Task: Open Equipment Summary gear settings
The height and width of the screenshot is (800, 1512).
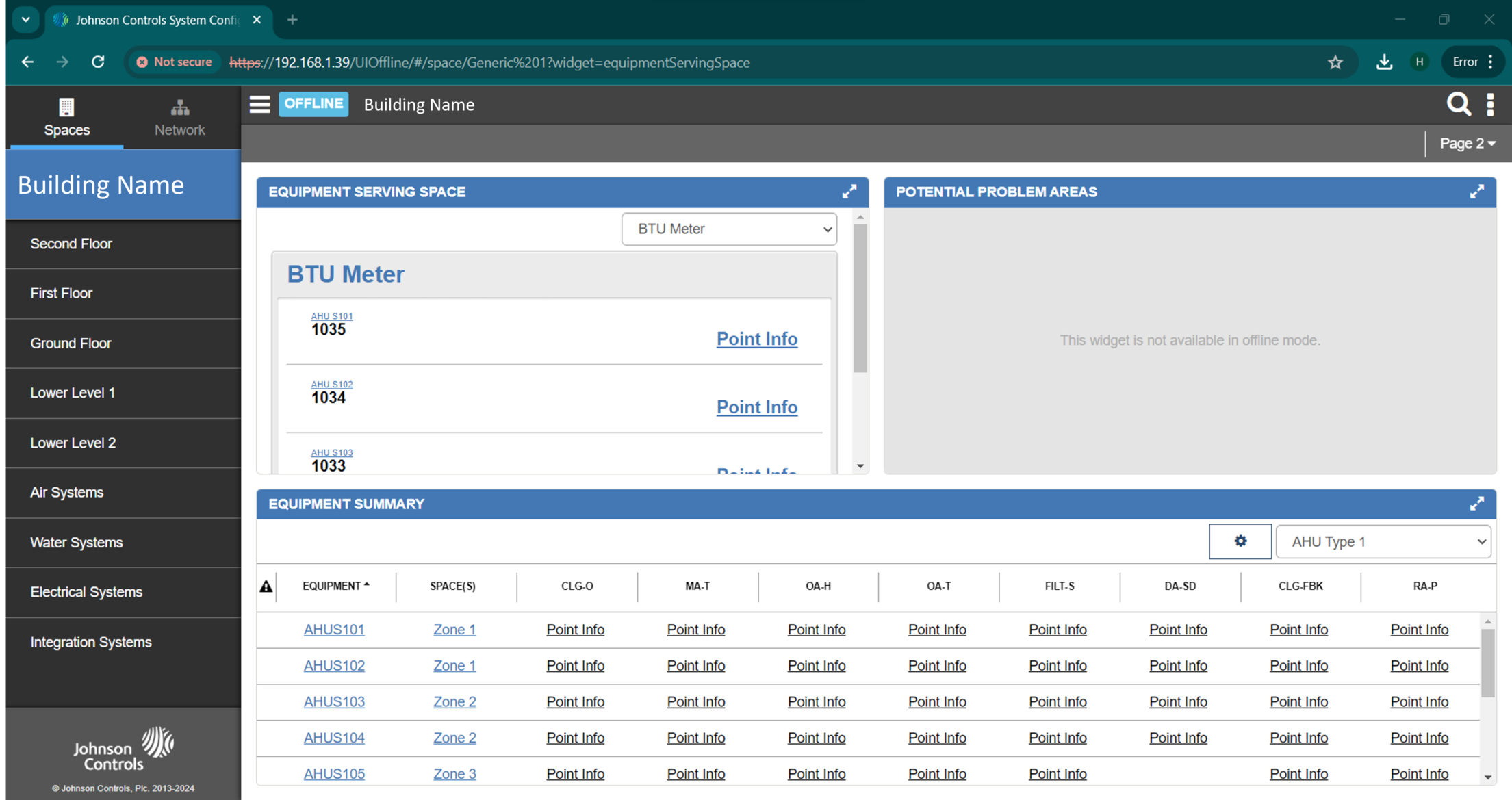Action: click(x=1240, y=541)
